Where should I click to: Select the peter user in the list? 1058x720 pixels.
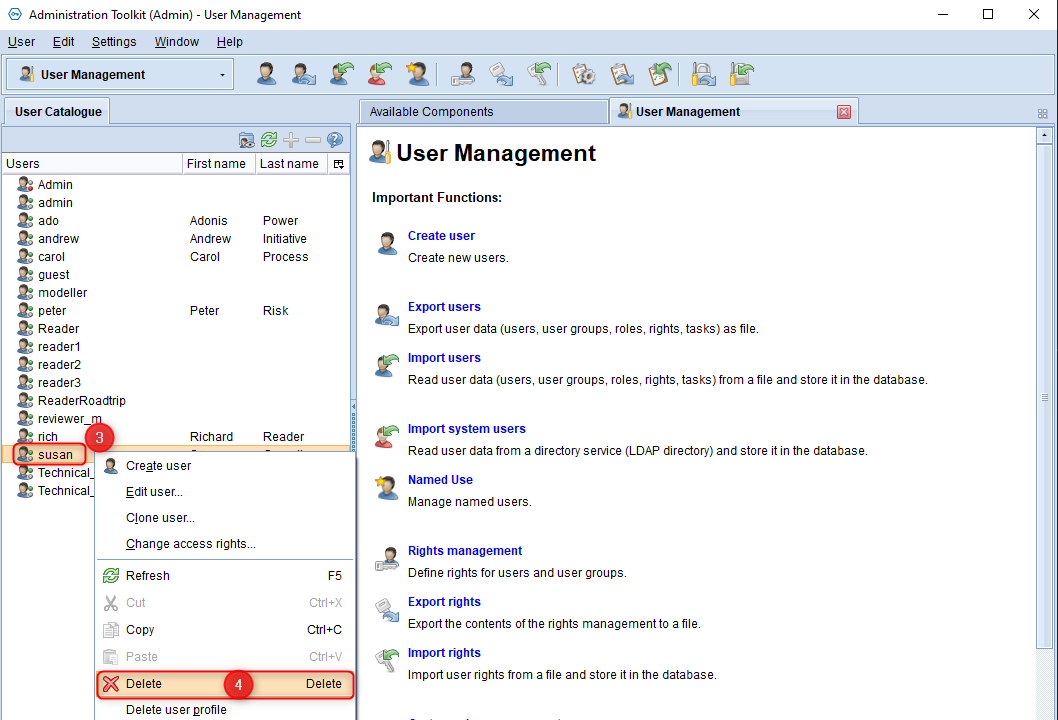(51, 310)
